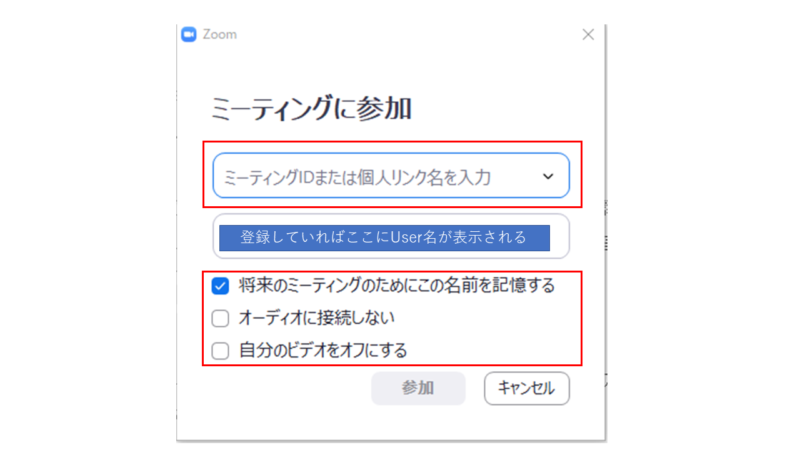
Task: Click white border of the name field box
Action: 560,237
